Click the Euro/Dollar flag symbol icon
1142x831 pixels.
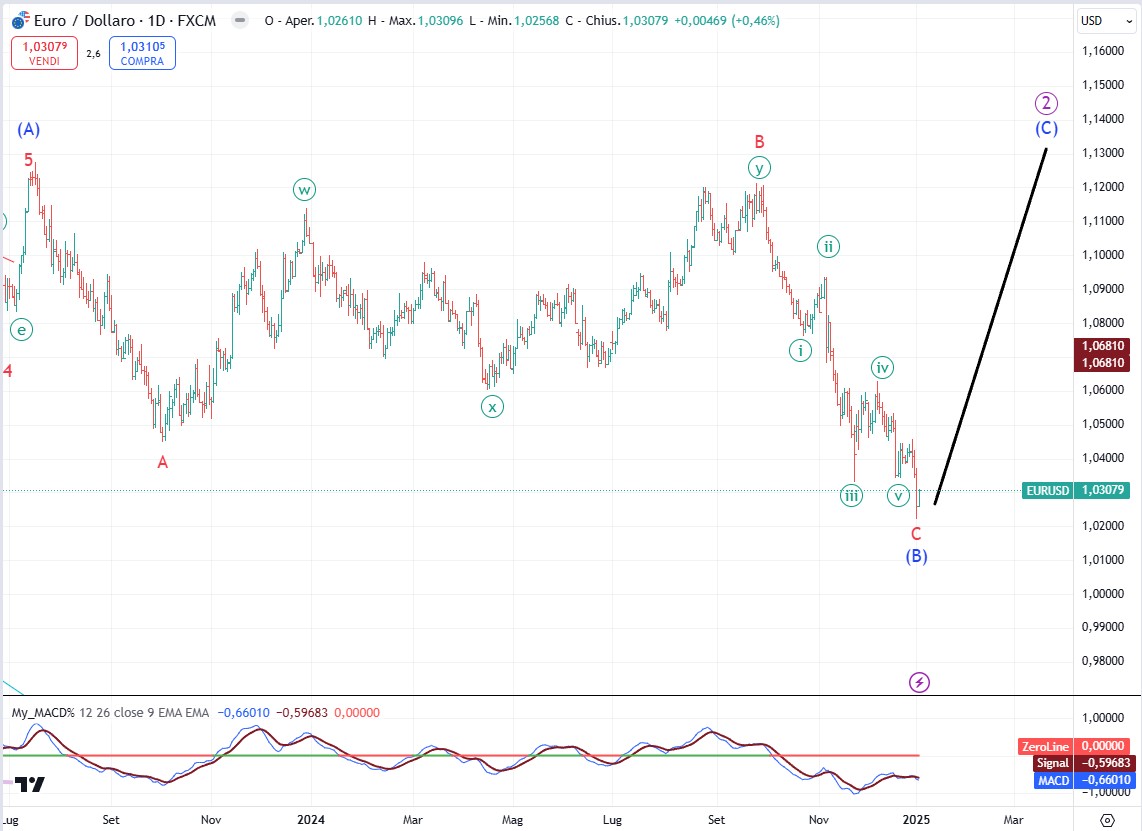(x=20, y=20)
